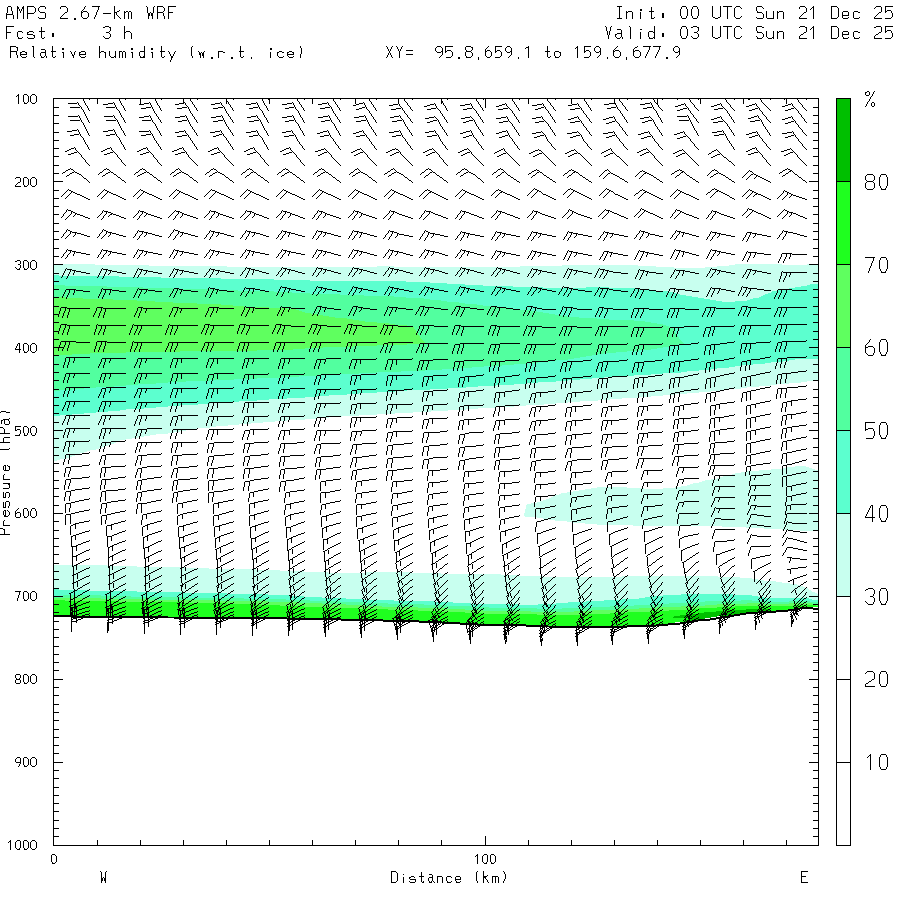Click the 40–50% turquoise colorbar segment
This screenshot has height=900, width=900.
843,471
